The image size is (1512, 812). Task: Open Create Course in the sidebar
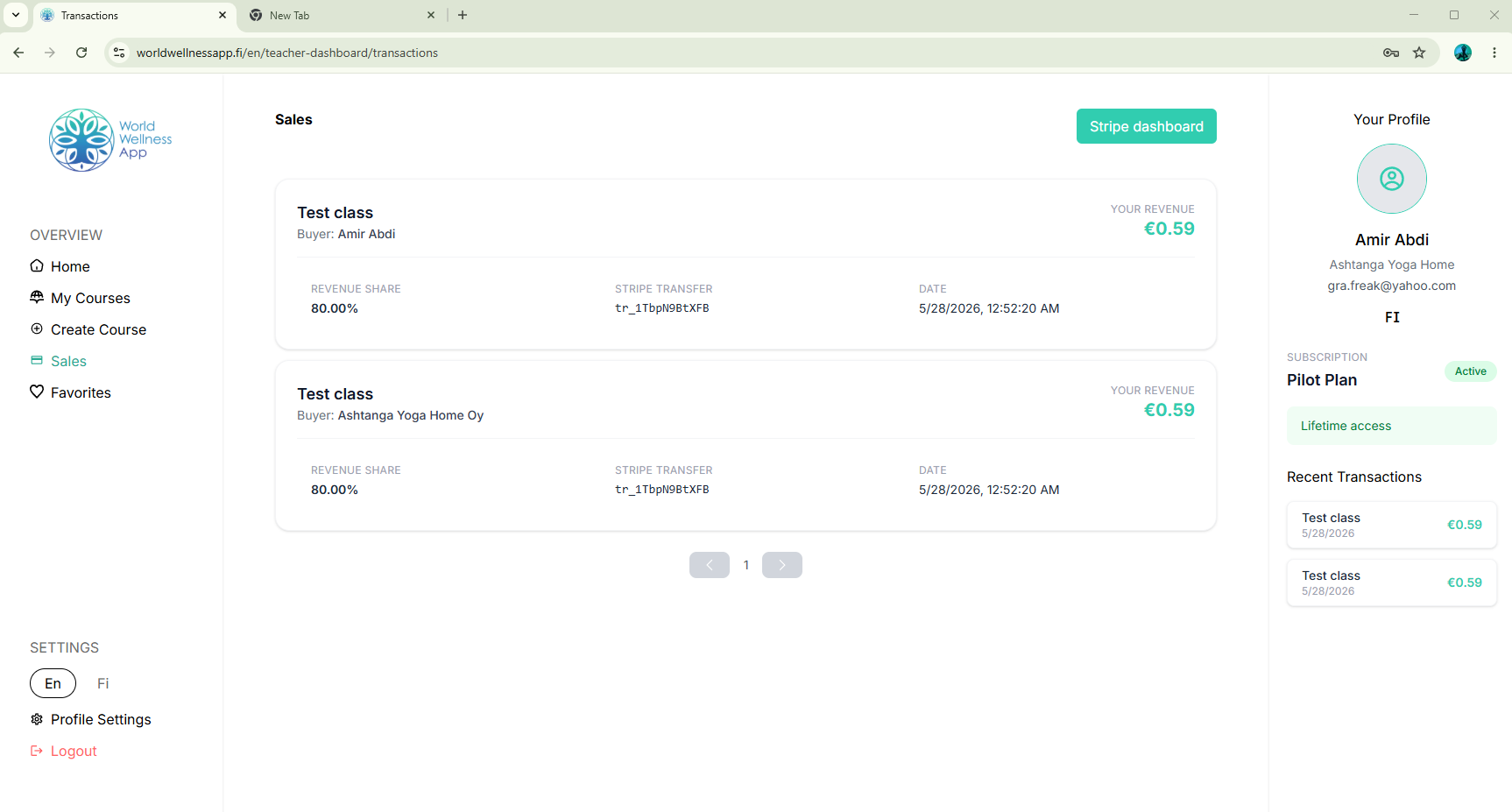98,329
